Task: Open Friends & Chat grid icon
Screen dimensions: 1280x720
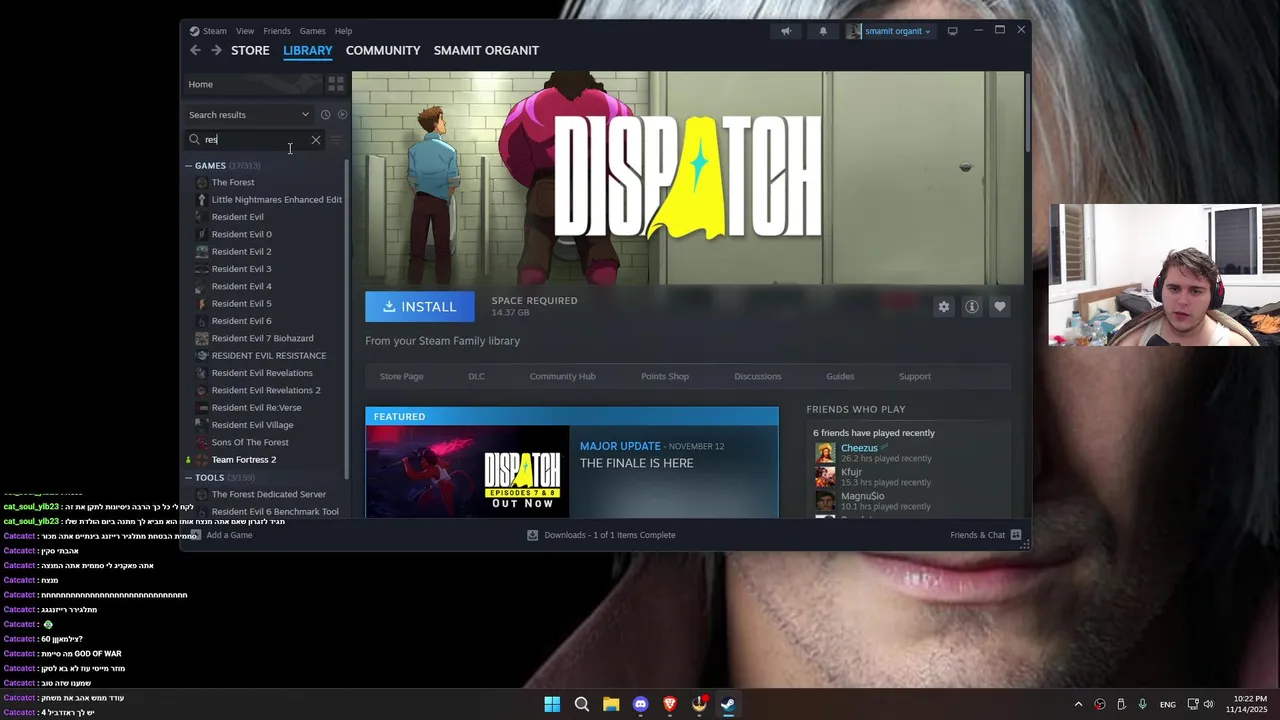Action: pos(1016,535)
